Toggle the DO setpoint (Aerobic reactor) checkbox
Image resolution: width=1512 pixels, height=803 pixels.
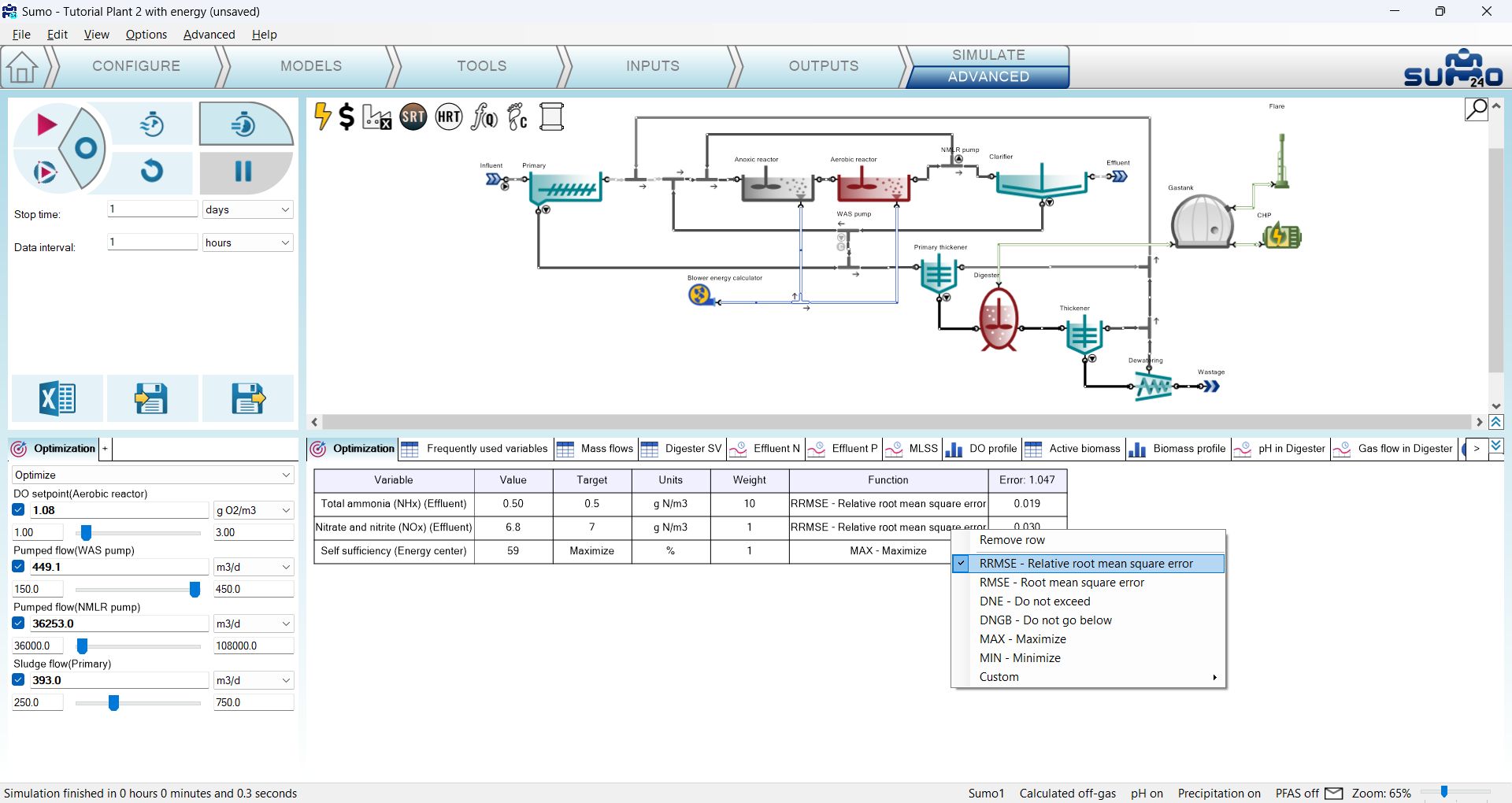point(19,510)
